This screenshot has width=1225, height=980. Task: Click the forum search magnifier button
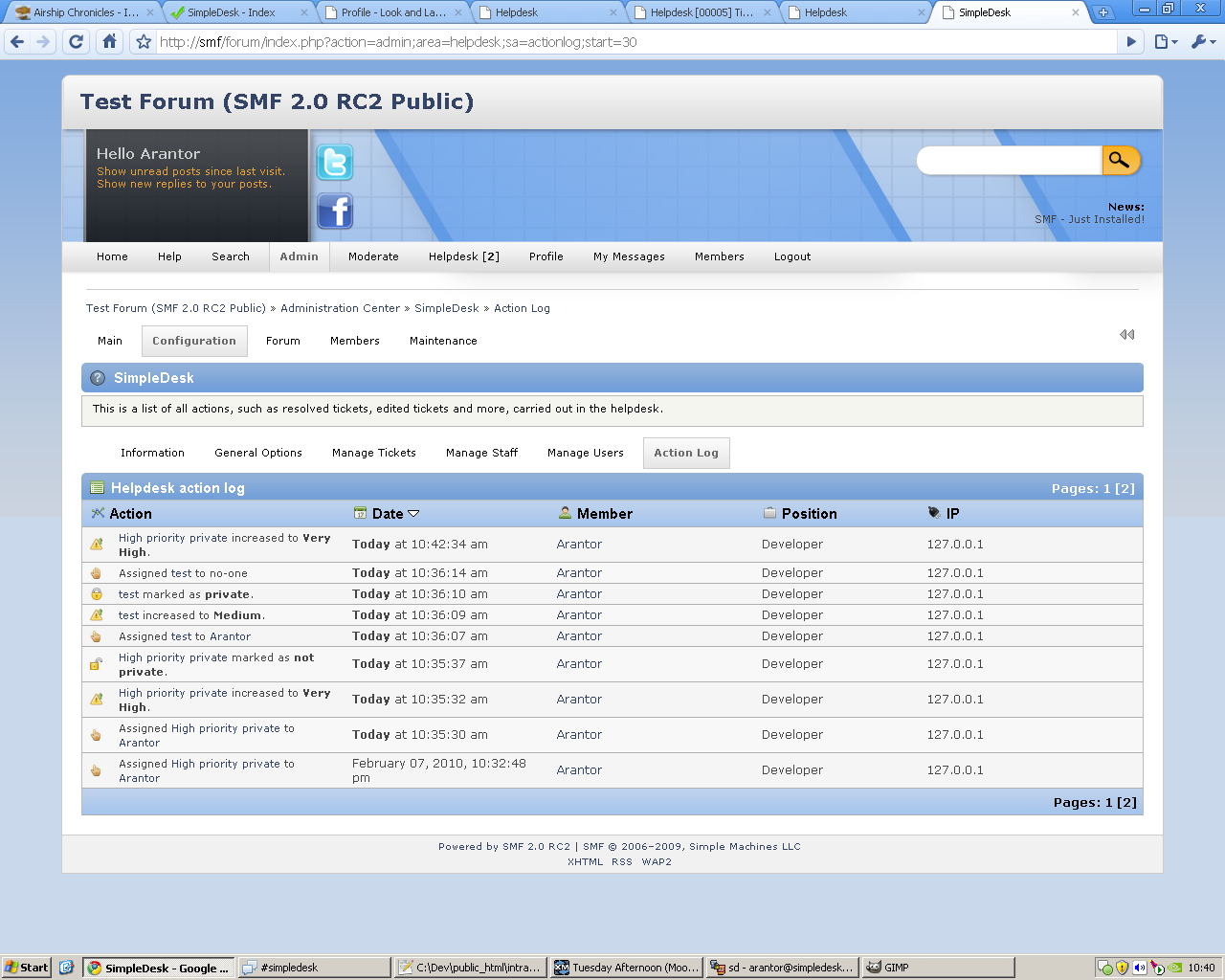1121,160
